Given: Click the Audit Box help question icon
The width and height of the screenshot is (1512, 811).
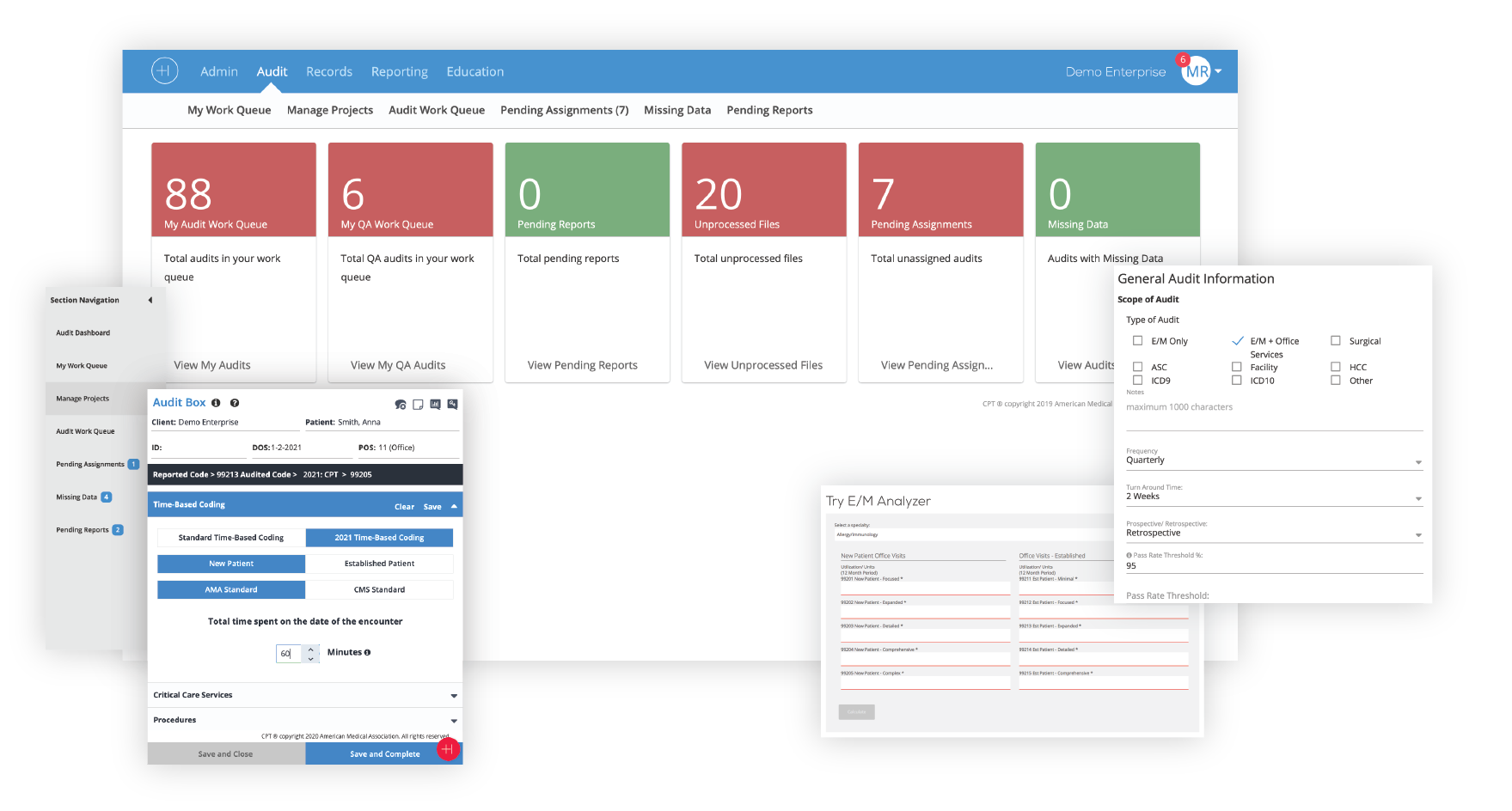Looking at the screenshot, I should 234,403.
